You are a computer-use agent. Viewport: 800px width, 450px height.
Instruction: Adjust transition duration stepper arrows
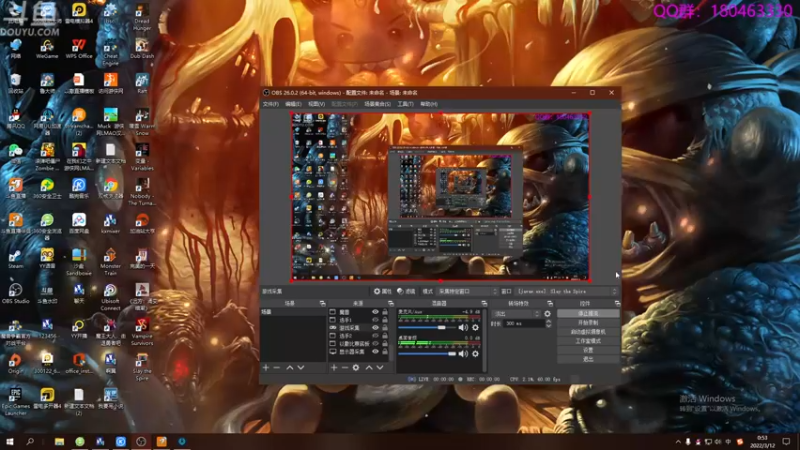548,323
